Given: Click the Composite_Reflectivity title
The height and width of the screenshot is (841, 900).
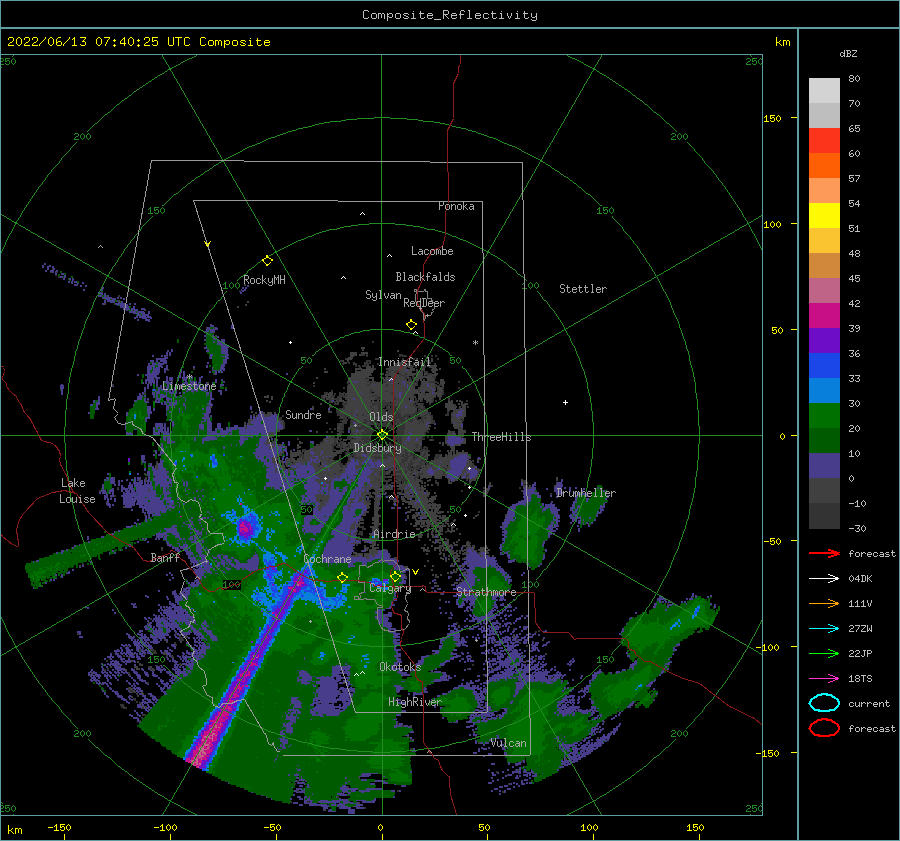Looking at the screenshot, I should tap(450, 15).
